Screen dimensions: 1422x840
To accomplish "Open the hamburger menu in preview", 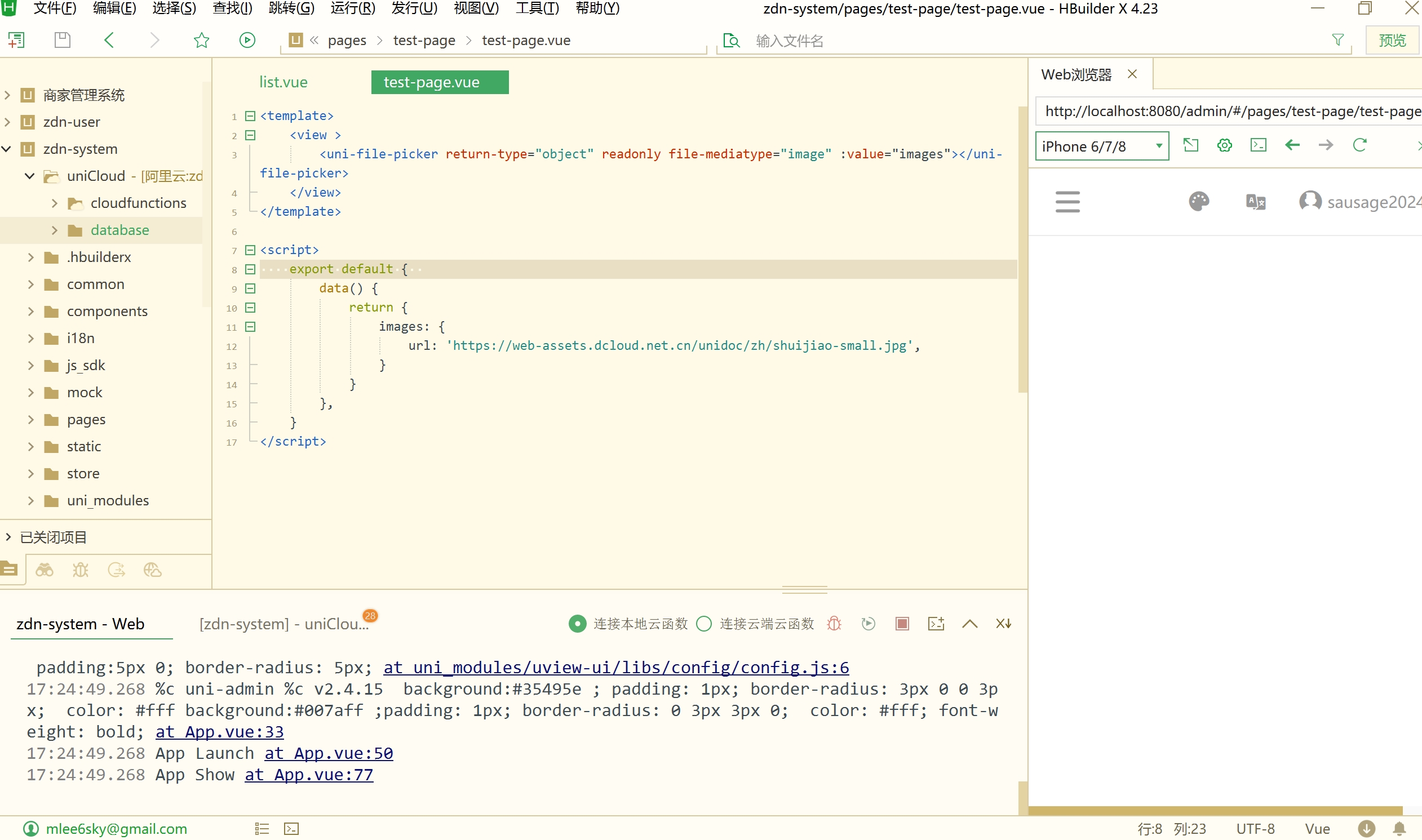I will [x=1067, y=202].
